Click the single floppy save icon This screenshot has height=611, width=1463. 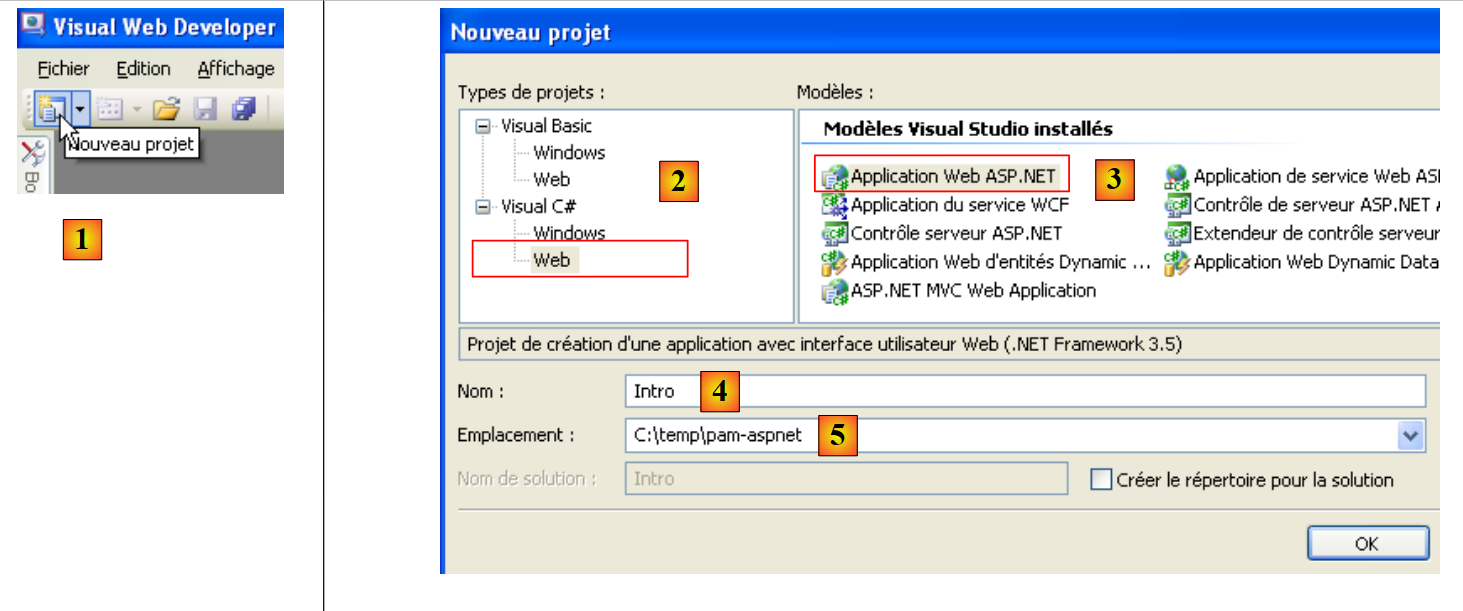[205, 108]
